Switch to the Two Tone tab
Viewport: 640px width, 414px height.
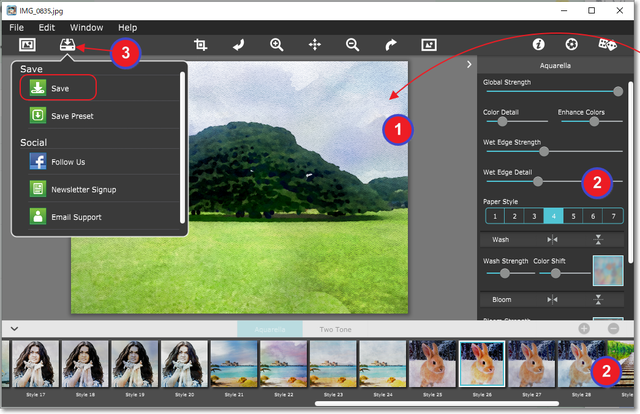pos(335,329)
